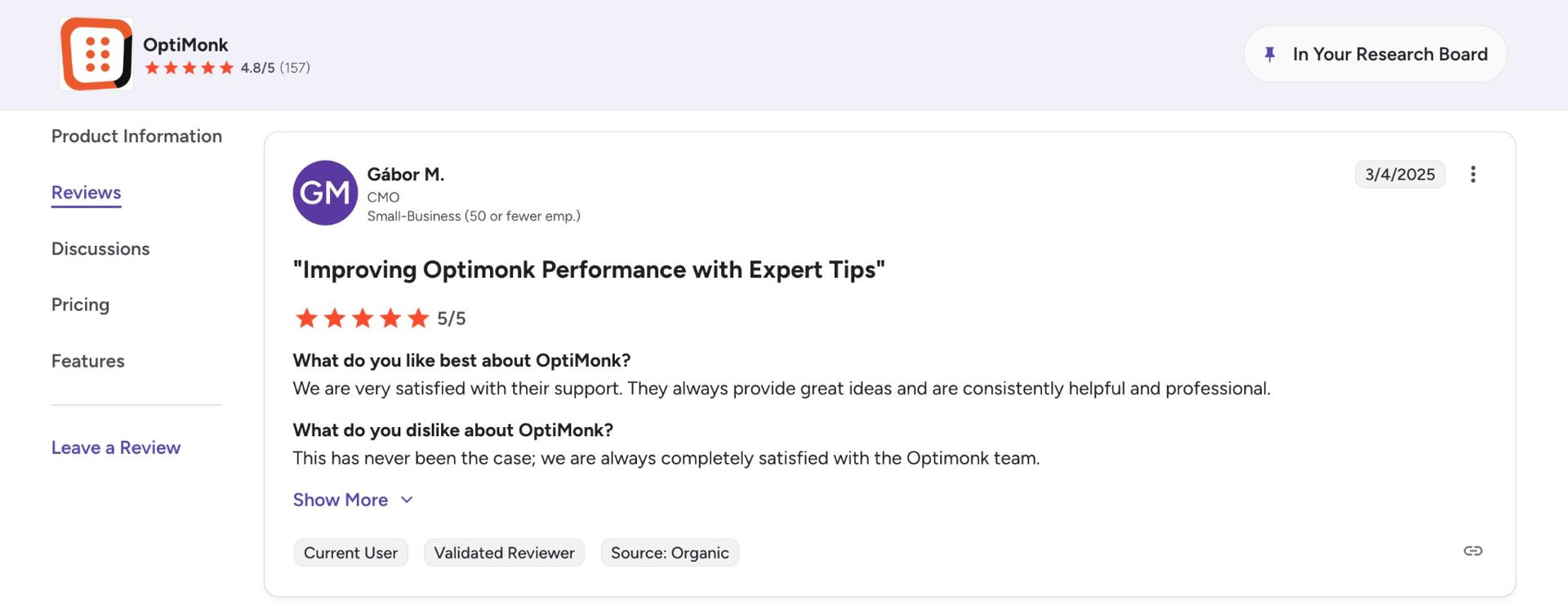Click the share link icon on the review
Viewport: 1568px width, 610px height.
pos(1472,551)
